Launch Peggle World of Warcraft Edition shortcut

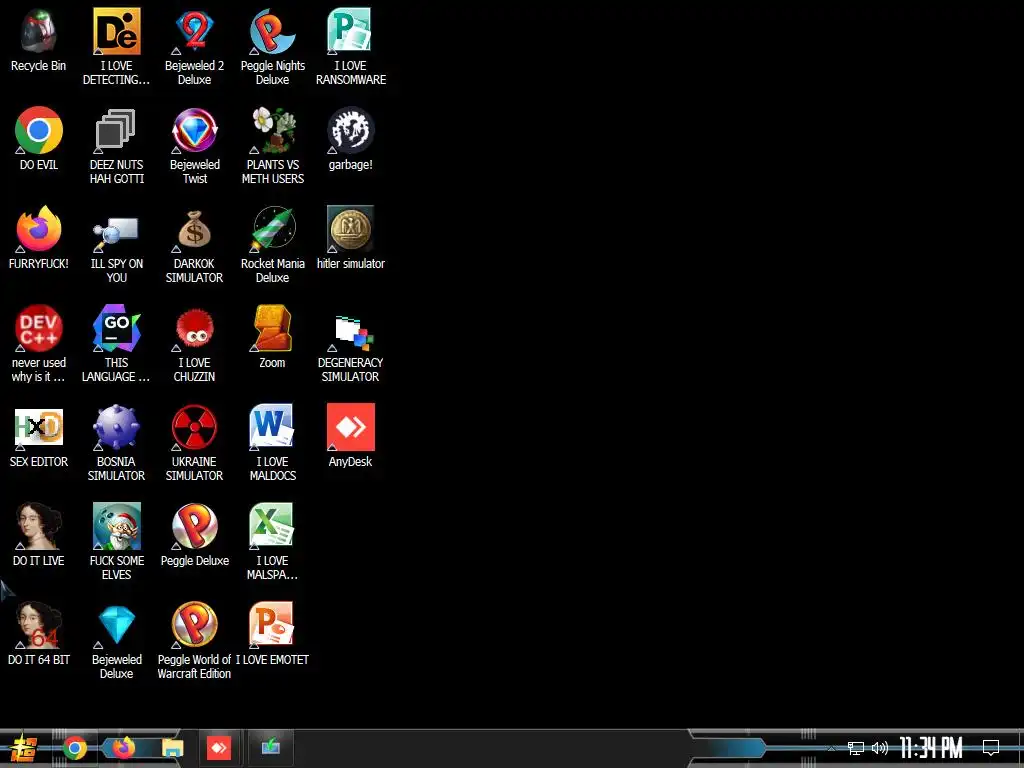pos(195,641)
